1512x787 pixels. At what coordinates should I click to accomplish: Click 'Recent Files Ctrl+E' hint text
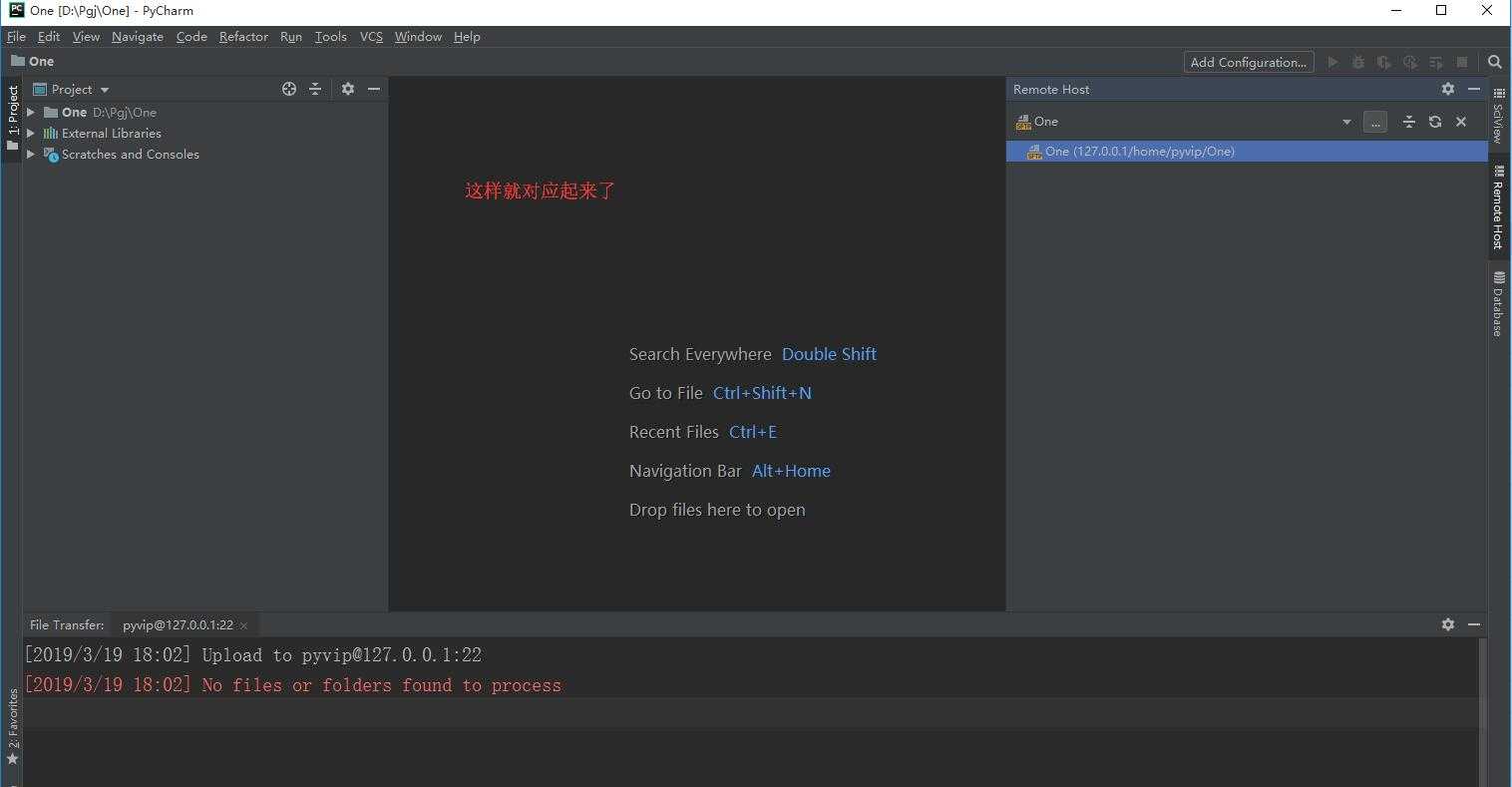[703, 432]
